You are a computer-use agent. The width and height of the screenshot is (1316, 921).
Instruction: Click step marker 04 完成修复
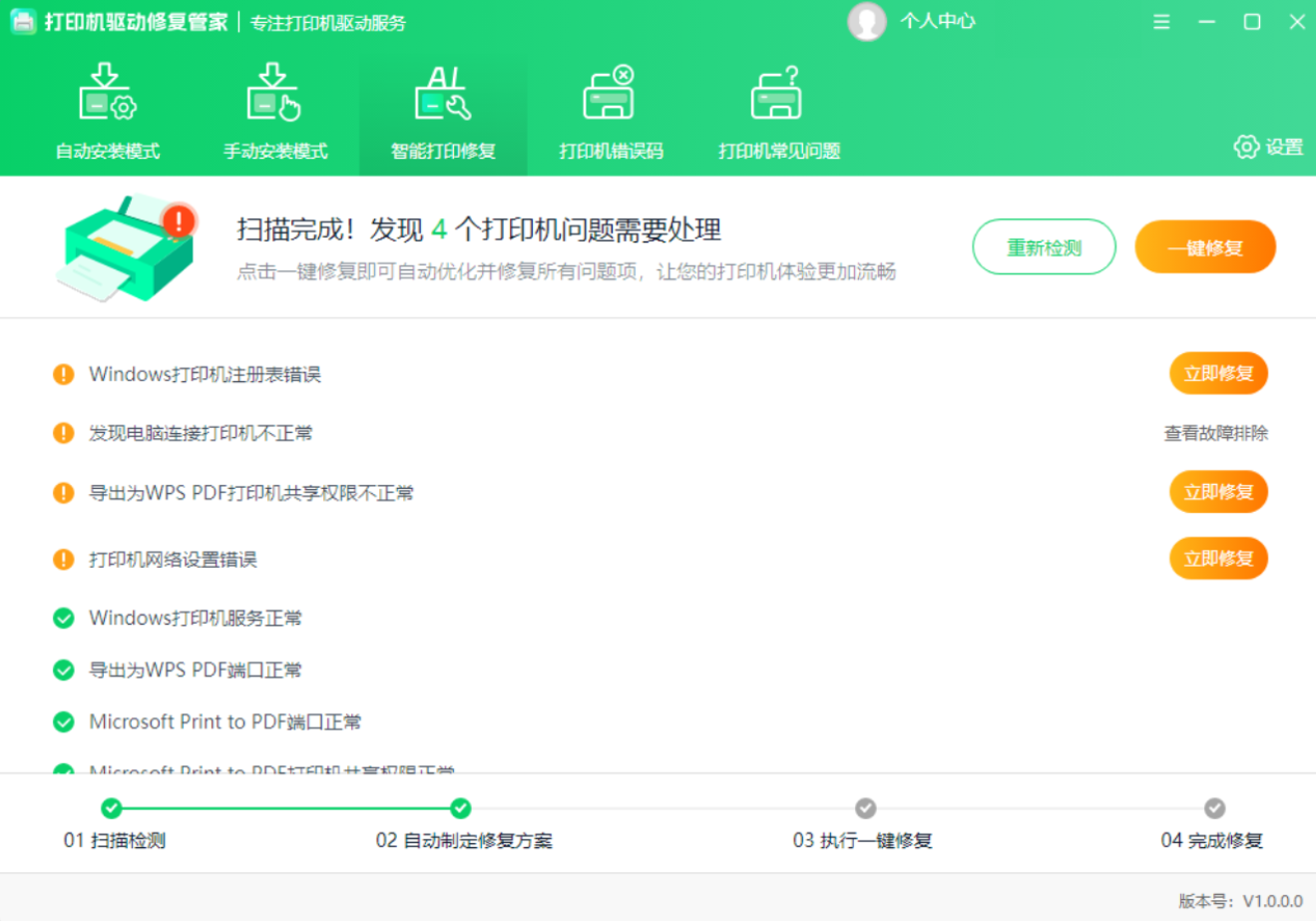1214,807
